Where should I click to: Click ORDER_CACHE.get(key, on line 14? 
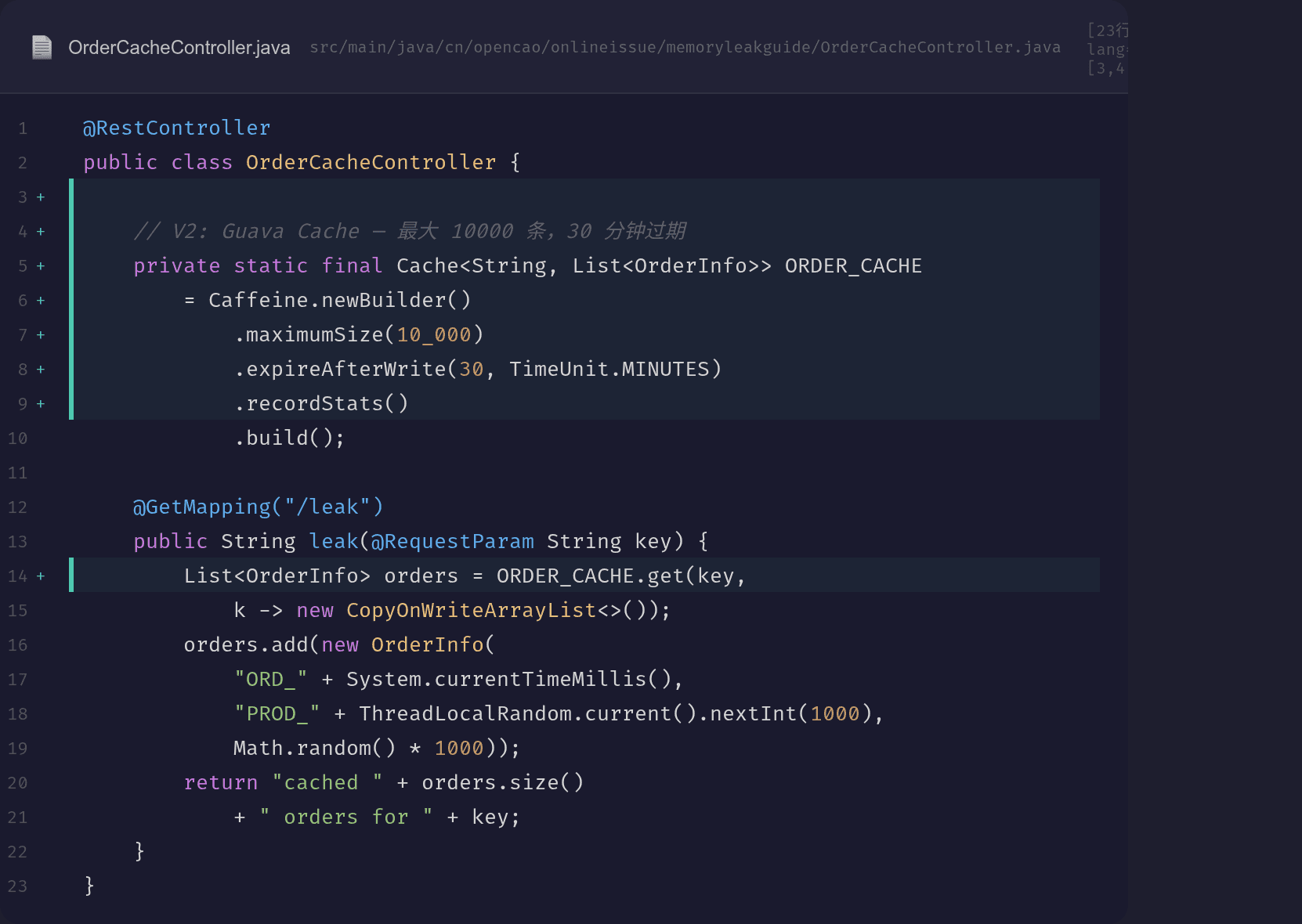[x=621, y=576]
